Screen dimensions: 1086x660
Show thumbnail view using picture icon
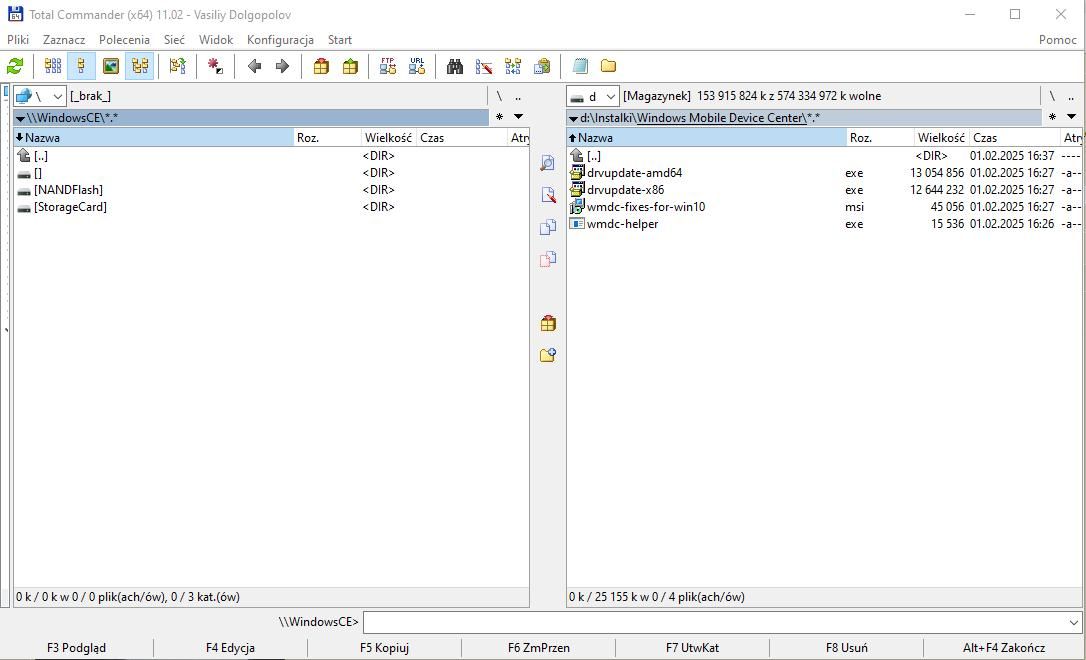[x=111, y=66]
